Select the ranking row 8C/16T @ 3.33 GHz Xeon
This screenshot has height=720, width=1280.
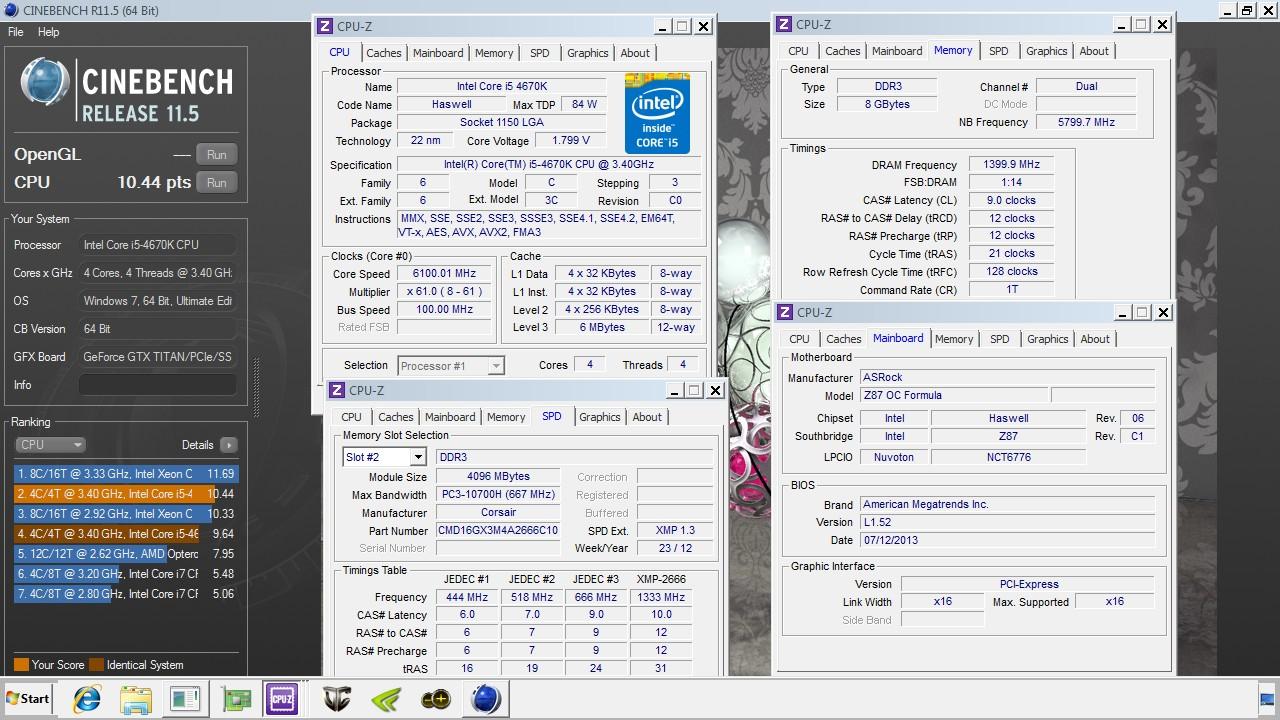126,474
